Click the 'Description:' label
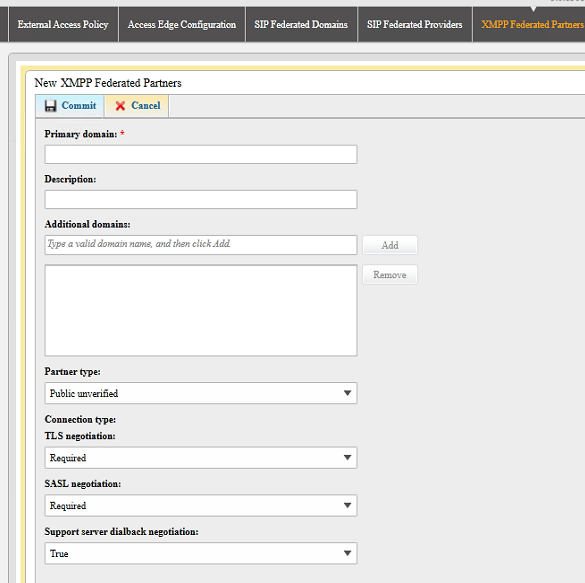585x583 pixels. coord(70,179)
